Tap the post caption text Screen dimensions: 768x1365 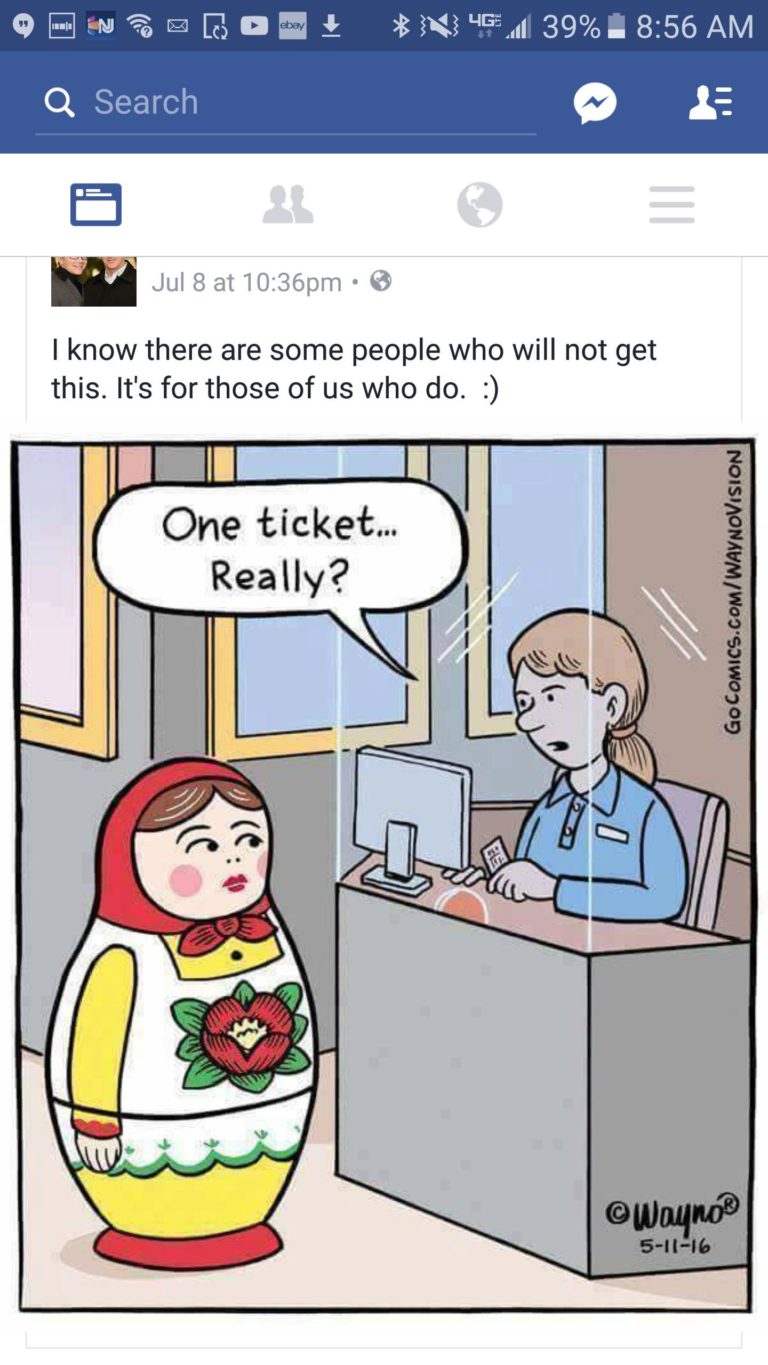pyautogui.click(x=354, y=368)
